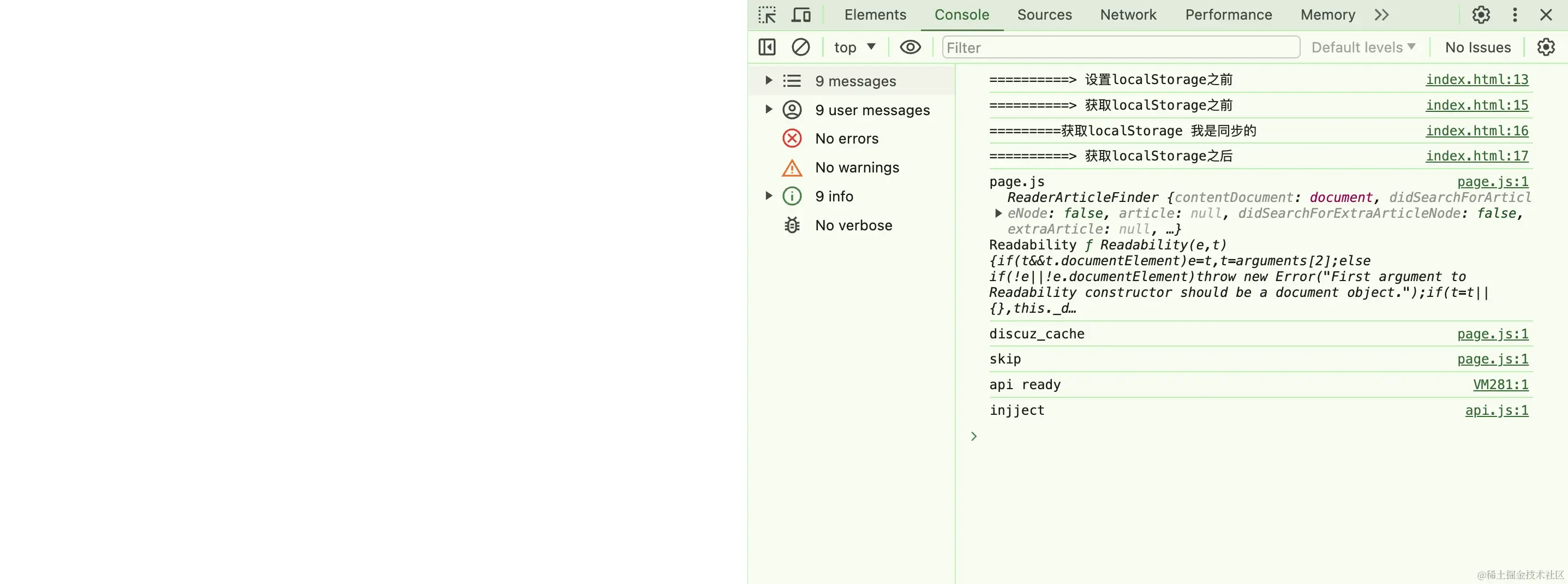1568x584 pixels.
Task: Select the No warnings sidebar row
Action: coord(852,168)
